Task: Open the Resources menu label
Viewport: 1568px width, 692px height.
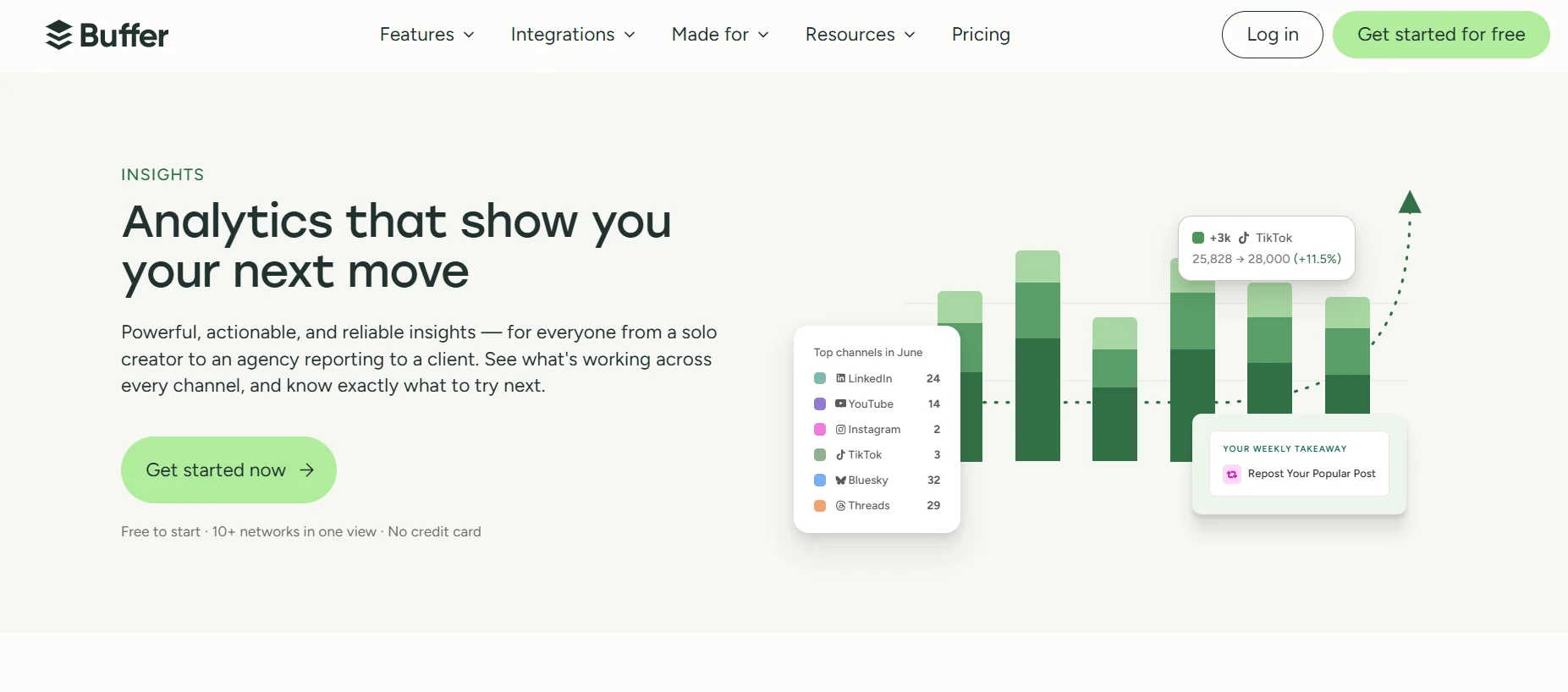Action: click(x=850, y=35)
